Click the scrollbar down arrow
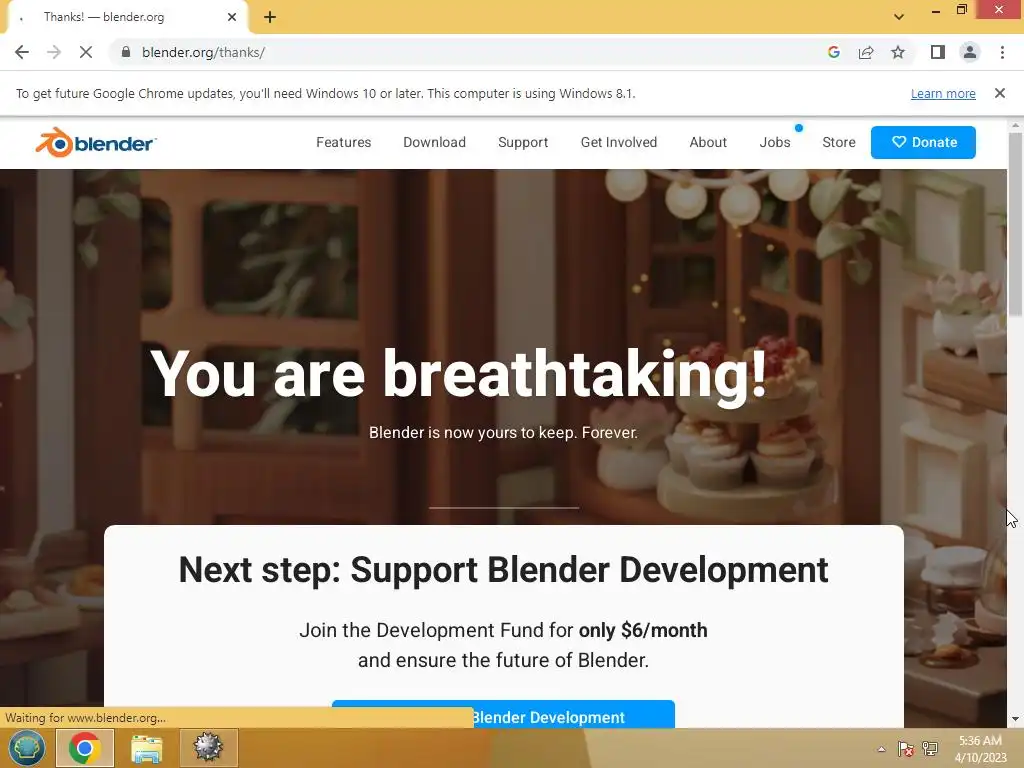This screenshot has width=1024, height=768. coord(1015,720)
